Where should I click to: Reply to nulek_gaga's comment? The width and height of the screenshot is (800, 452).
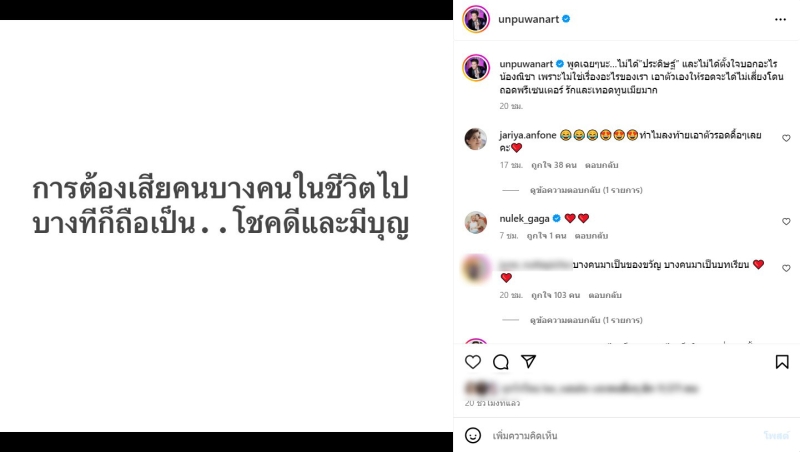pyautogui.click(x=591, y=236)
